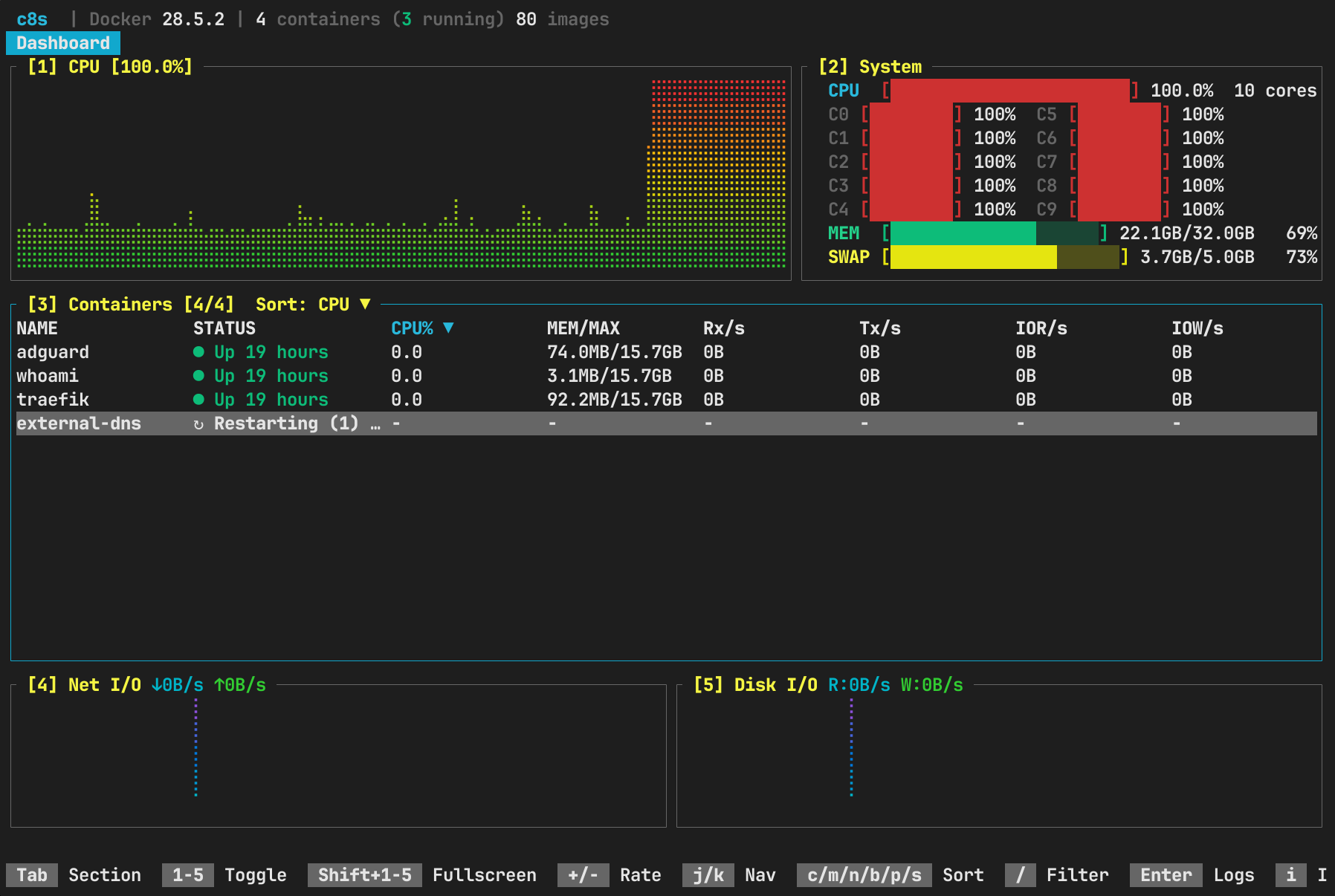Screen dimensions: 1335x896
Task: Sort containers by MEM/MAX column header
Action: point(583,328)
